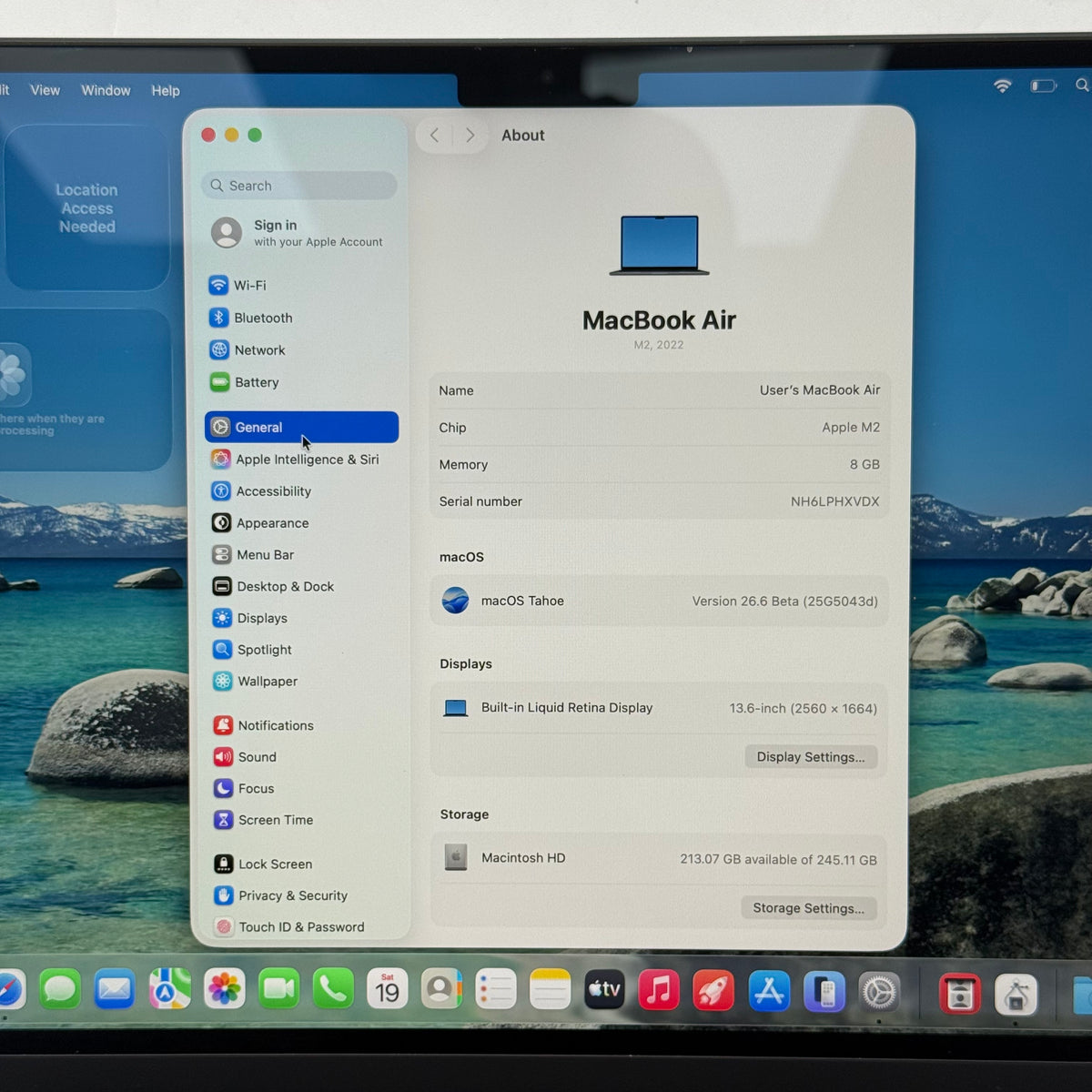Open Photos from the Dock

coord(224,989)
